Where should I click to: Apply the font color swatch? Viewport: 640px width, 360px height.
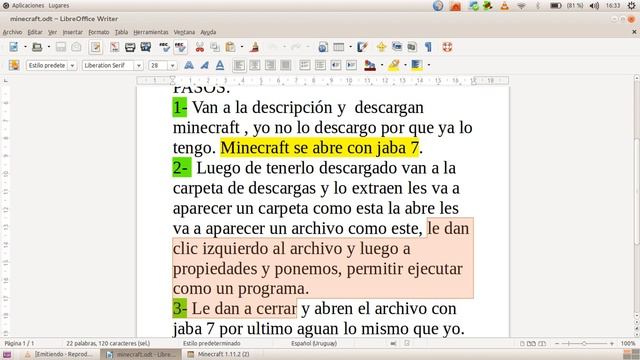370,65
